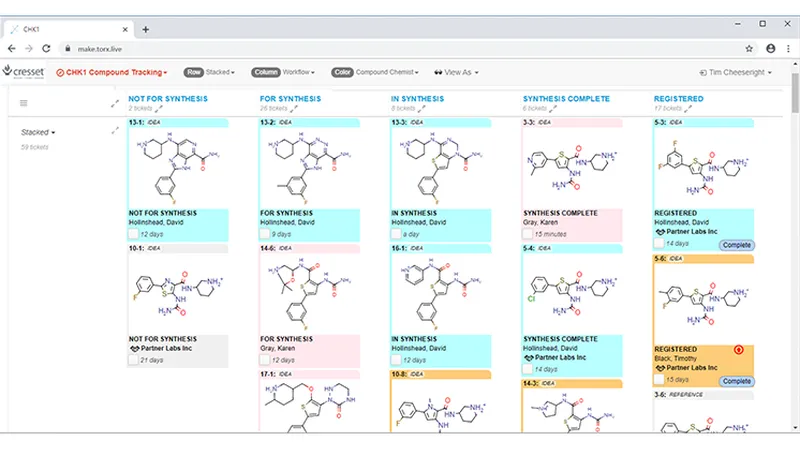Expand the sidebar header using arrows icon
The width and height of the screenshot is (800, 450).
[x=115, y=104]
